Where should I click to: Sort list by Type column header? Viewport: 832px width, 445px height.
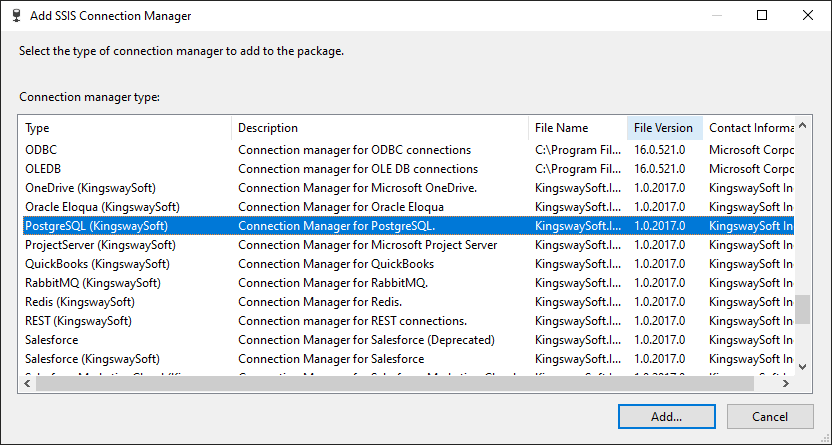point(127,128)
